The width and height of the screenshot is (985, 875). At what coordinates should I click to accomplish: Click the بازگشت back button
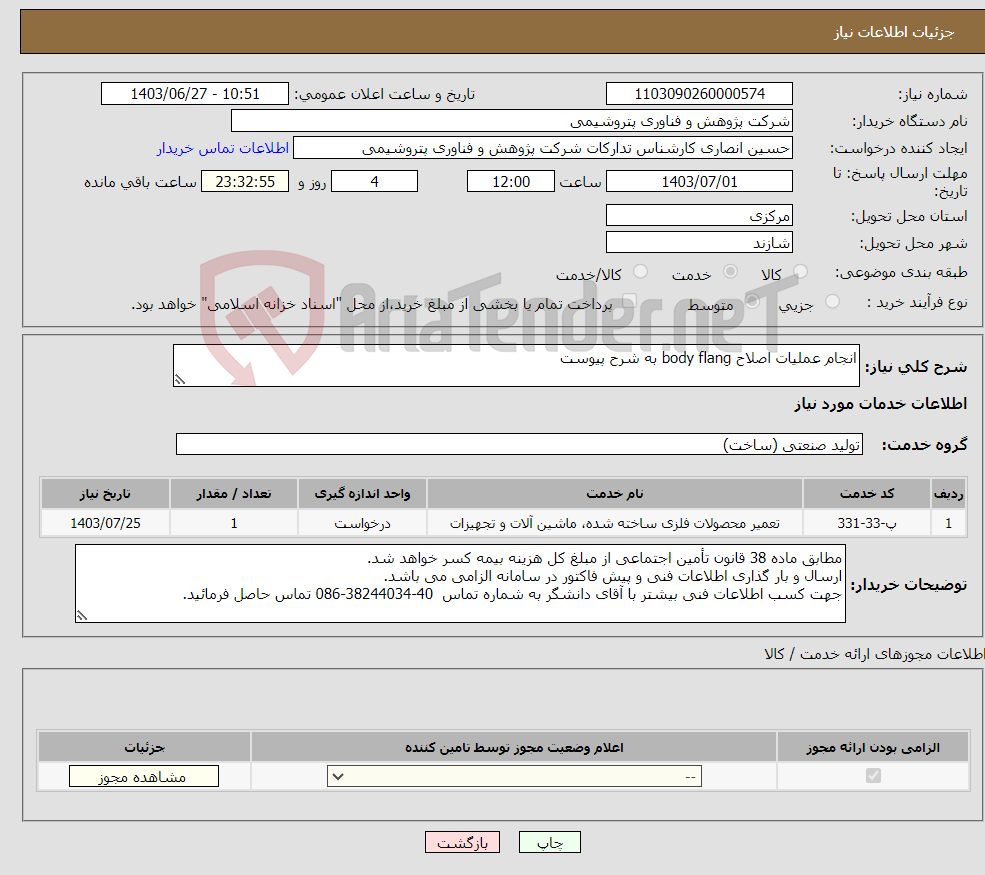[x=462, y=842]
